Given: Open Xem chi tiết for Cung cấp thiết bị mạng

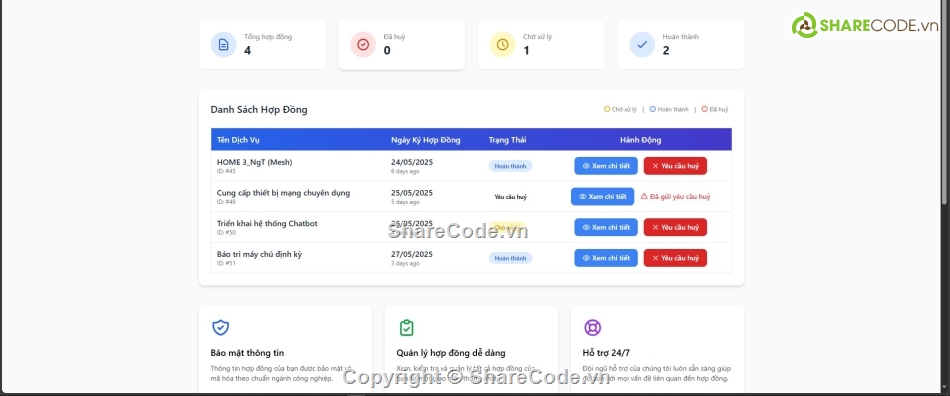Looking at the screenshot, I should pyautogui.click(x=602, y=197).
